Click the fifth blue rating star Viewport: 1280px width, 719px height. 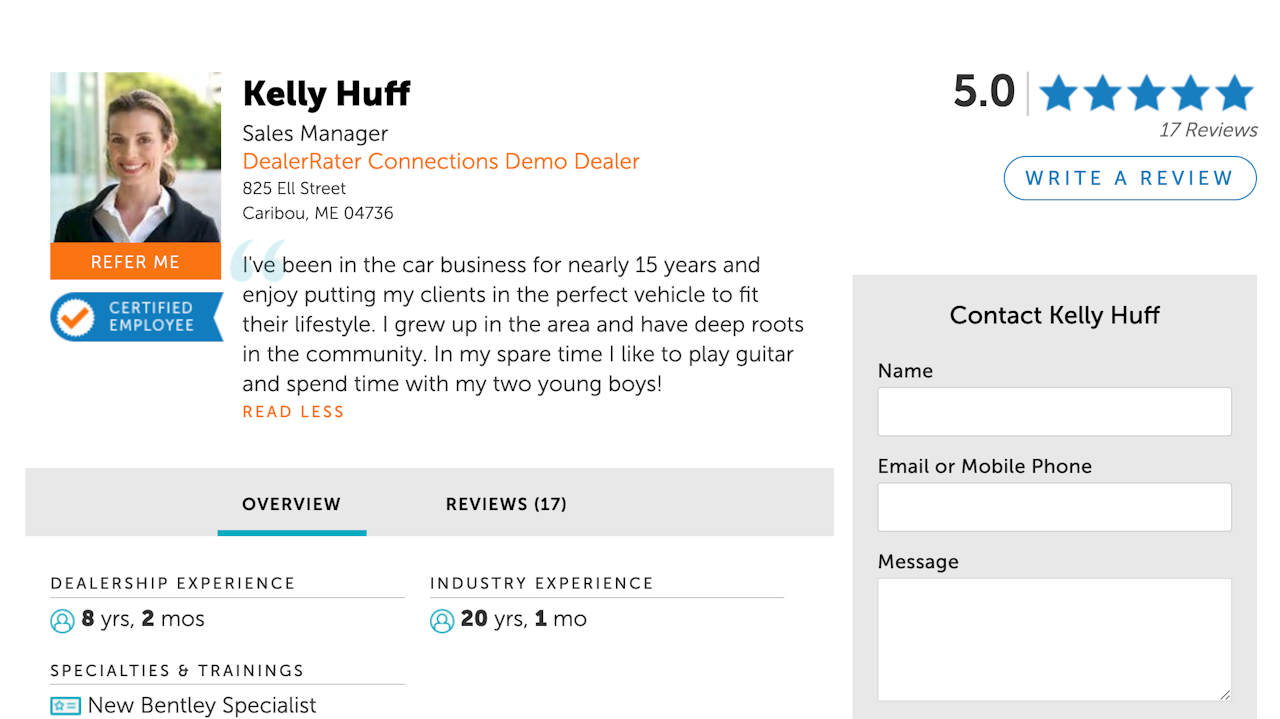tap(1234, 94)
